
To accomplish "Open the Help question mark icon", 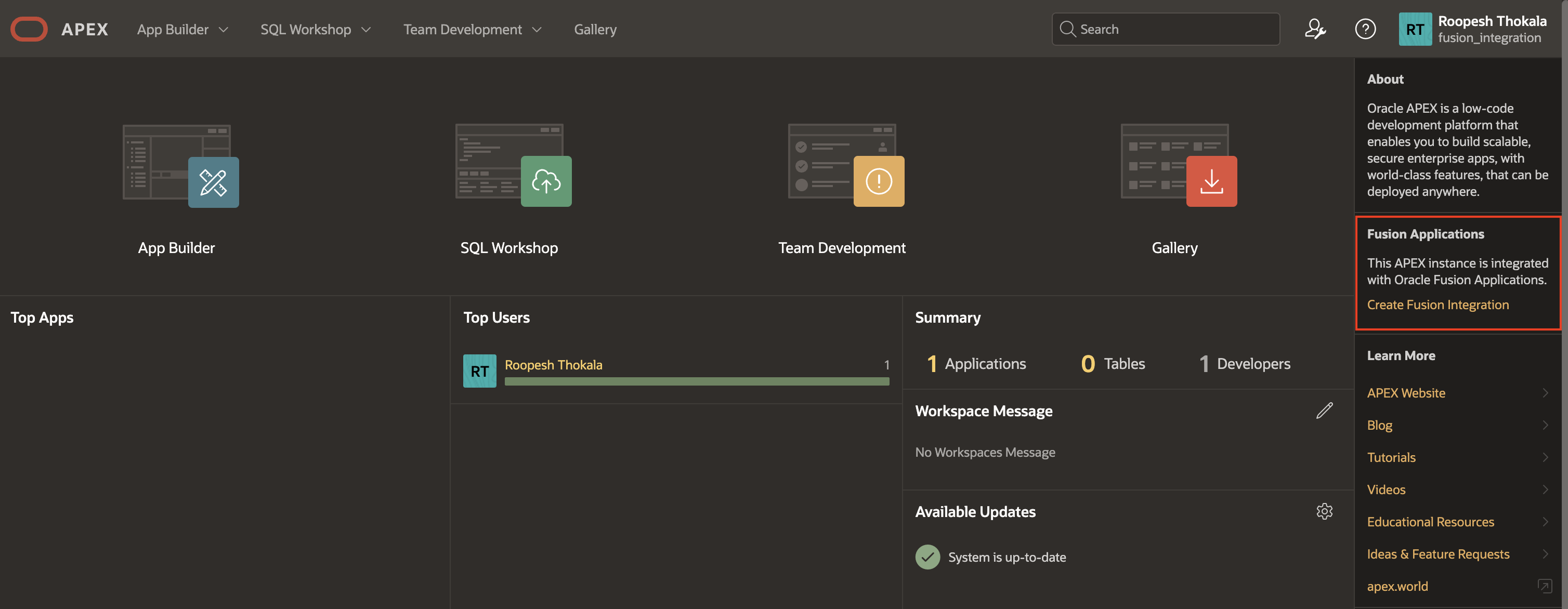I will coord(1365,29).
